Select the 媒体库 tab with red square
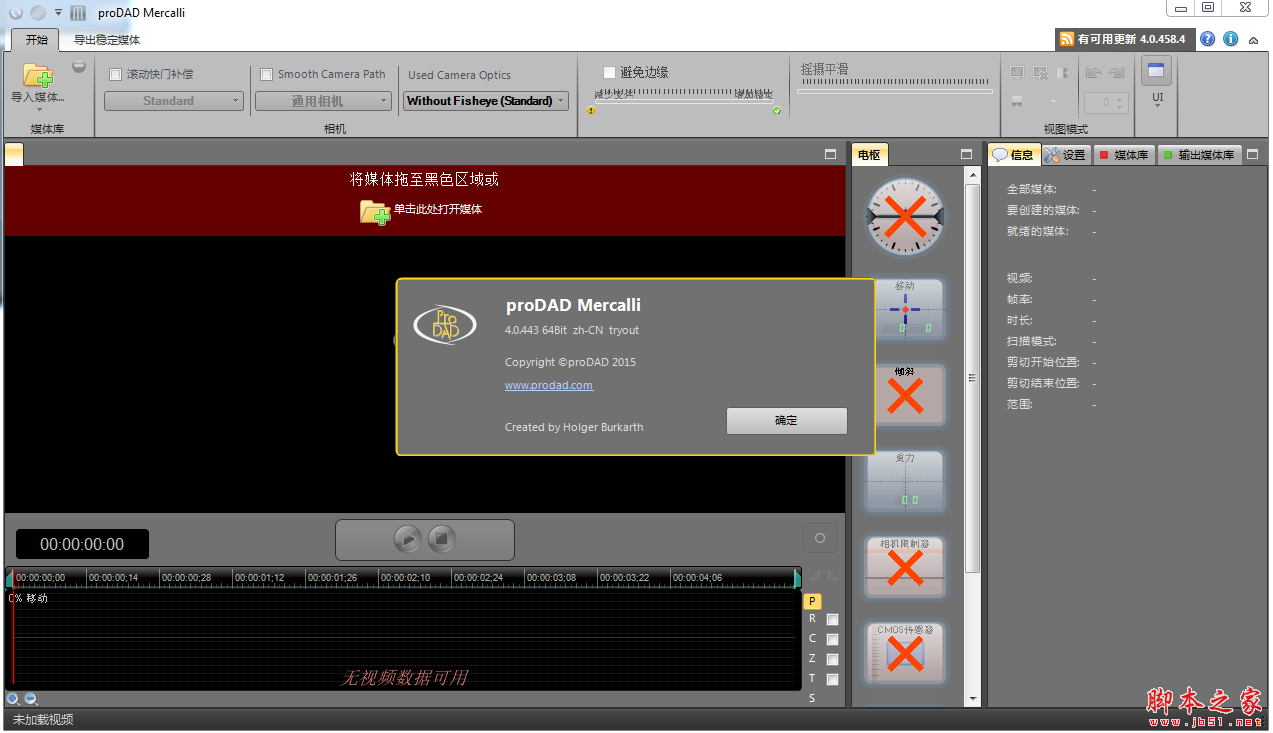1273x733 pixels. [1124, 155]
